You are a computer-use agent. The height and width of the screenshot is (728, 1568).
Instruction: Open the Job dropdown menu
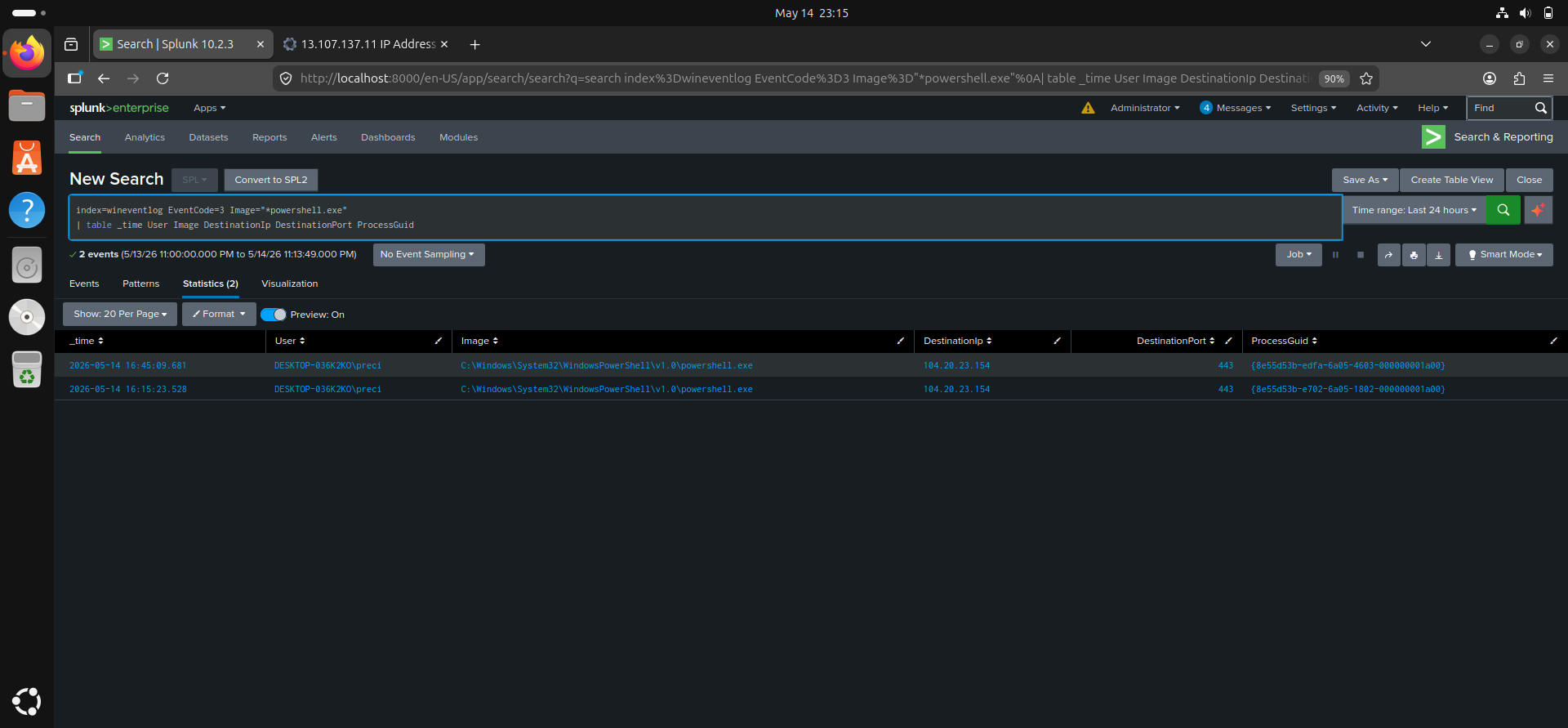1298,255
